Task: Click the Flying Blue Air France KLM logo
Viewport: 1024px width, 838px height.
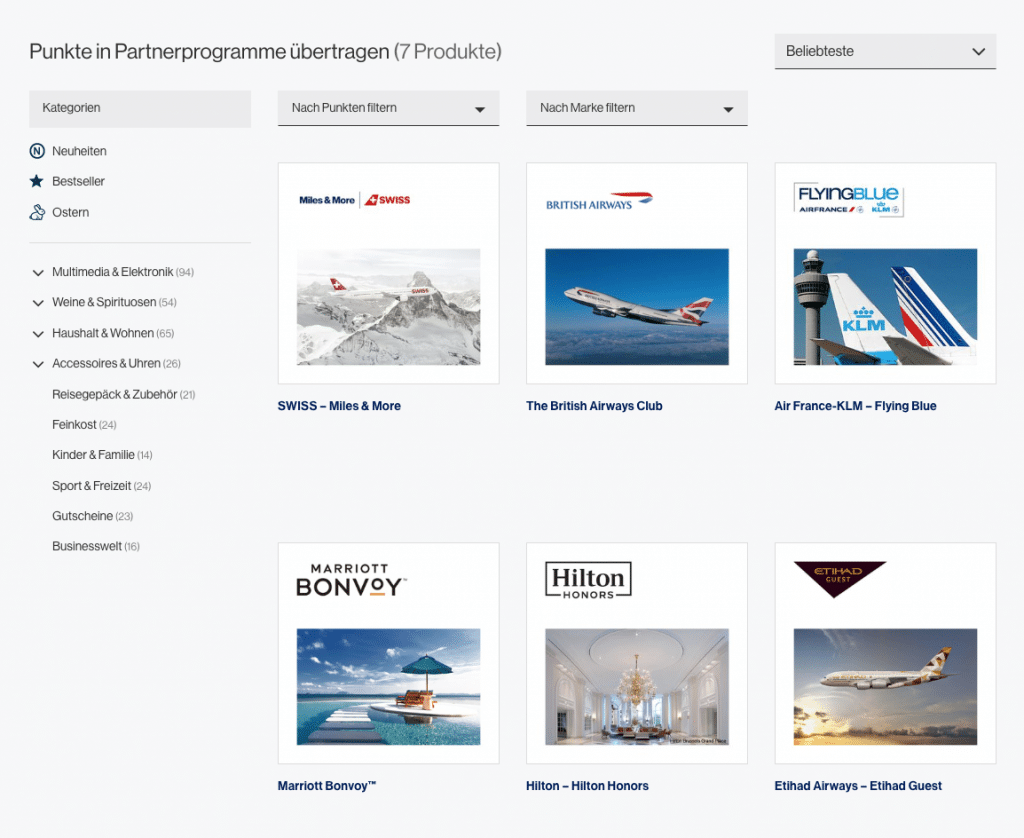Action: (849, 199)
